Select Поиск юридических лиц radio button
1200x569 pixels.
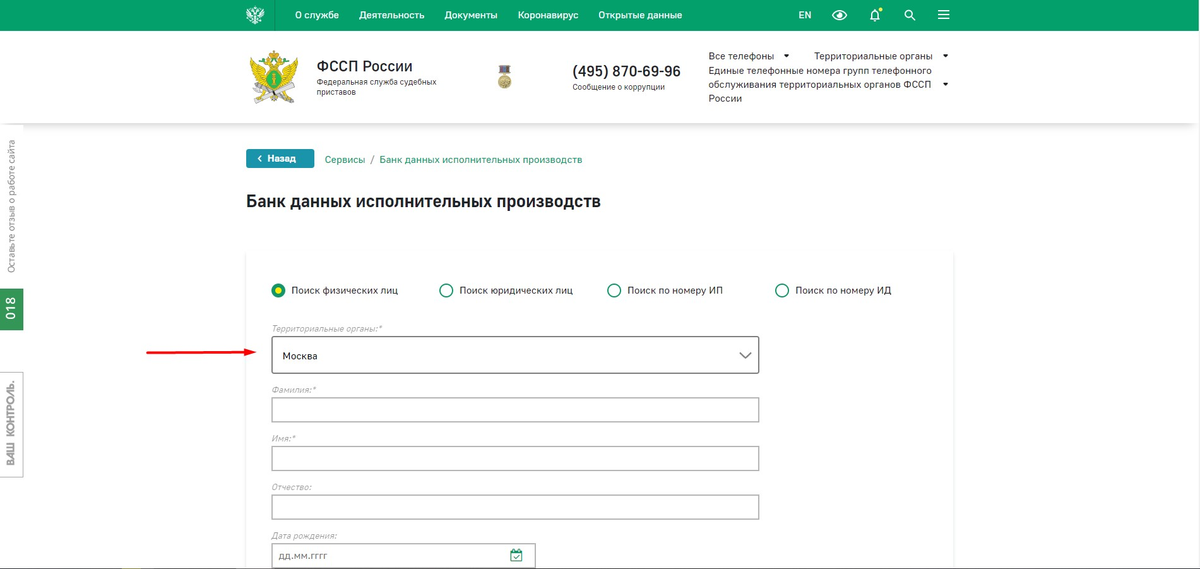pyautogui.click(x=446, y=290)
